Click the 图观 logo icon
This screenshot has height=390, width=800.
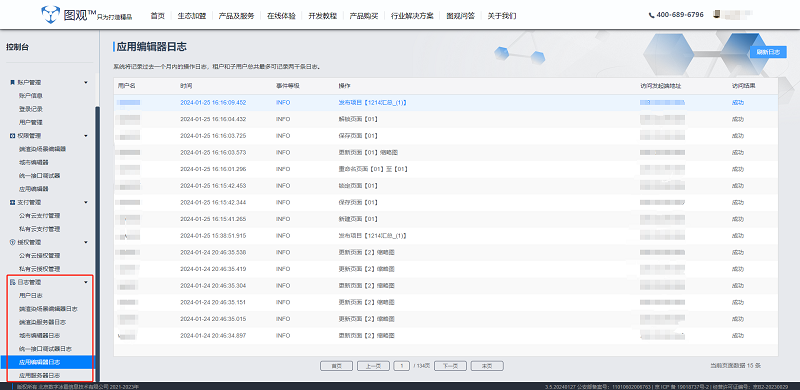pyautogui.click(x=51, y=15)
